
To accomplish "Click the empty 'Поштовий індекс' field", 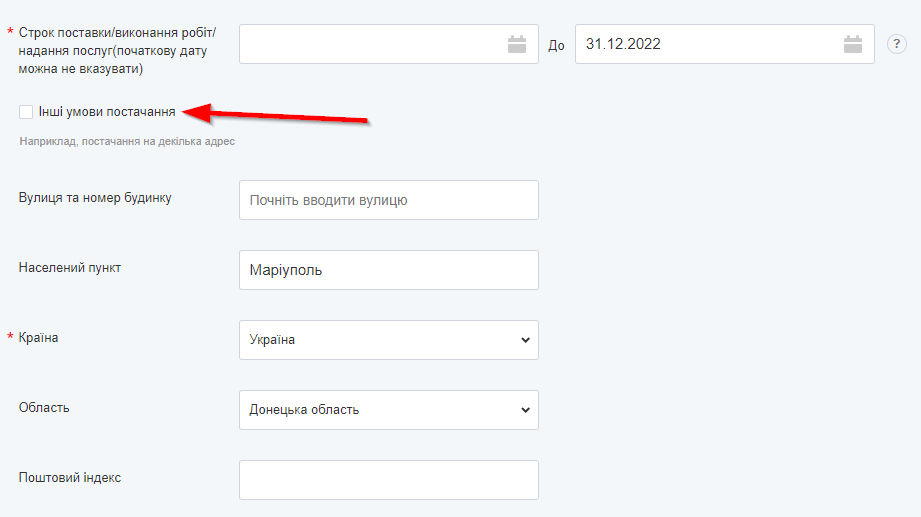I will tap(388, 480).
